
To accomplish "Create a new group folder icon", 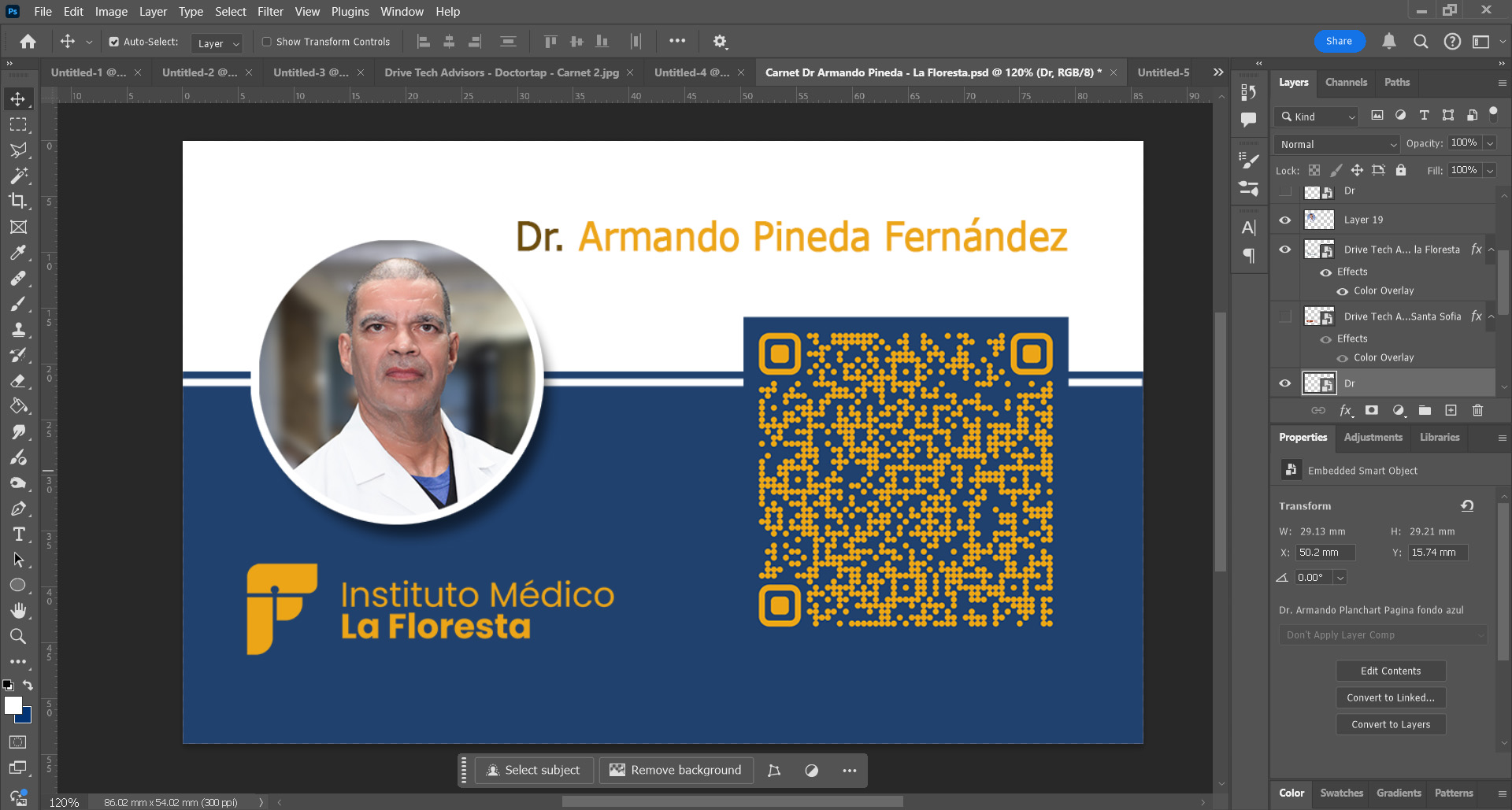I will point(1425,410).
